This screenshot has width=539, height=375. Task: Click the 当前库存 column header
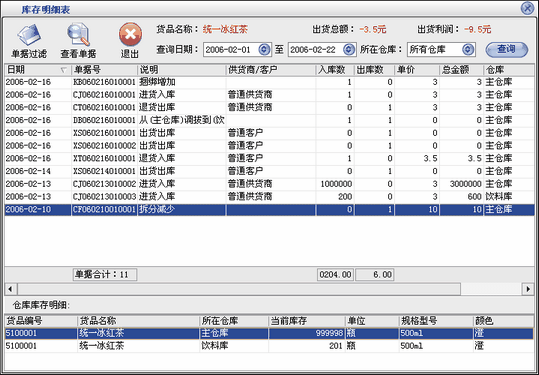point(307,321)
